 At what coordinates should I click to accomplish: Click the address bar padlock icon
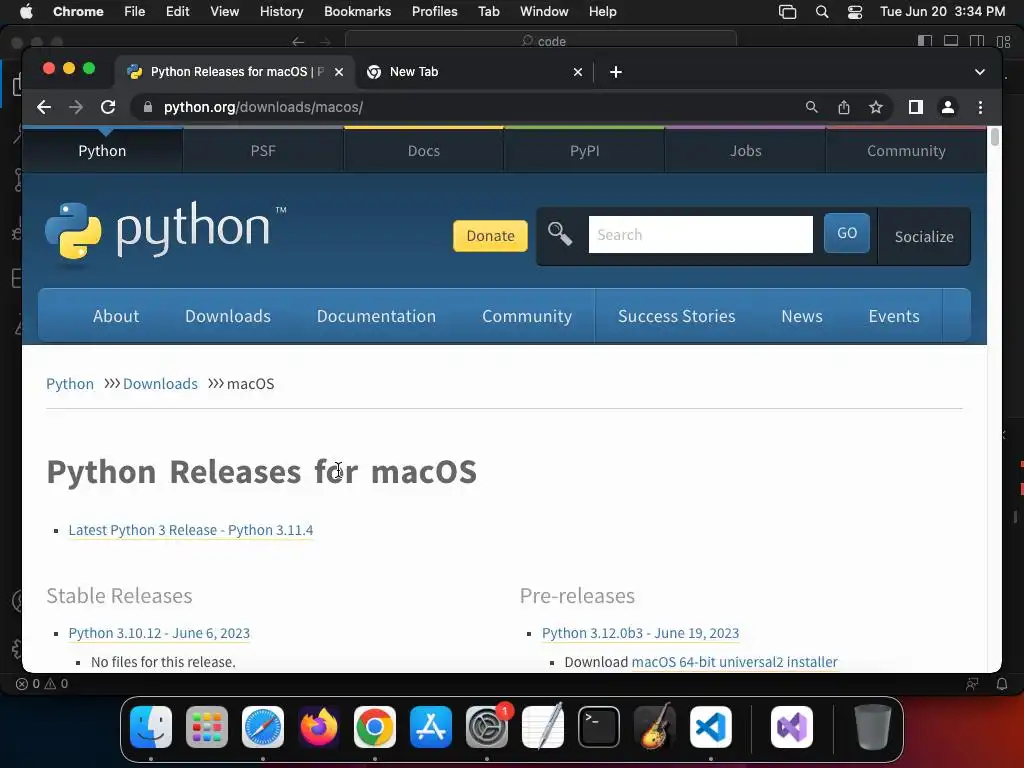[x=148, y=107]
